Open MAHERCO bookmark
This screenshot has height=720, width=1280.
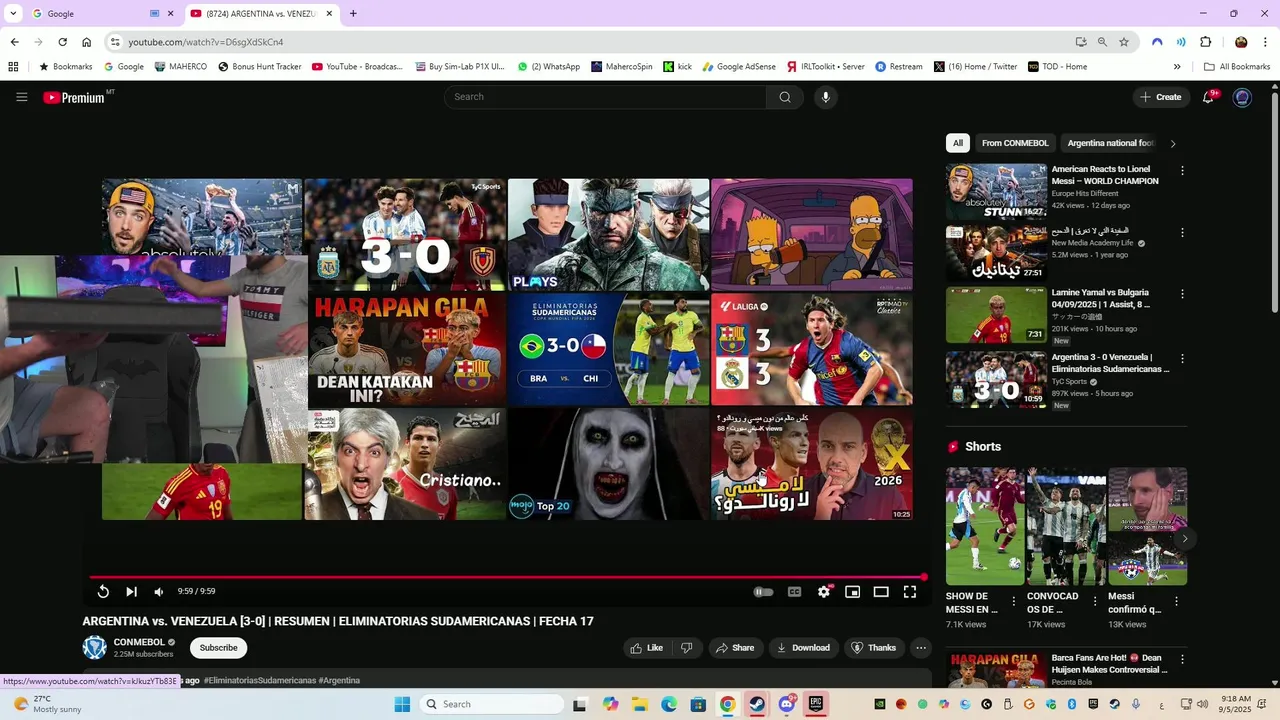(181, 67)
